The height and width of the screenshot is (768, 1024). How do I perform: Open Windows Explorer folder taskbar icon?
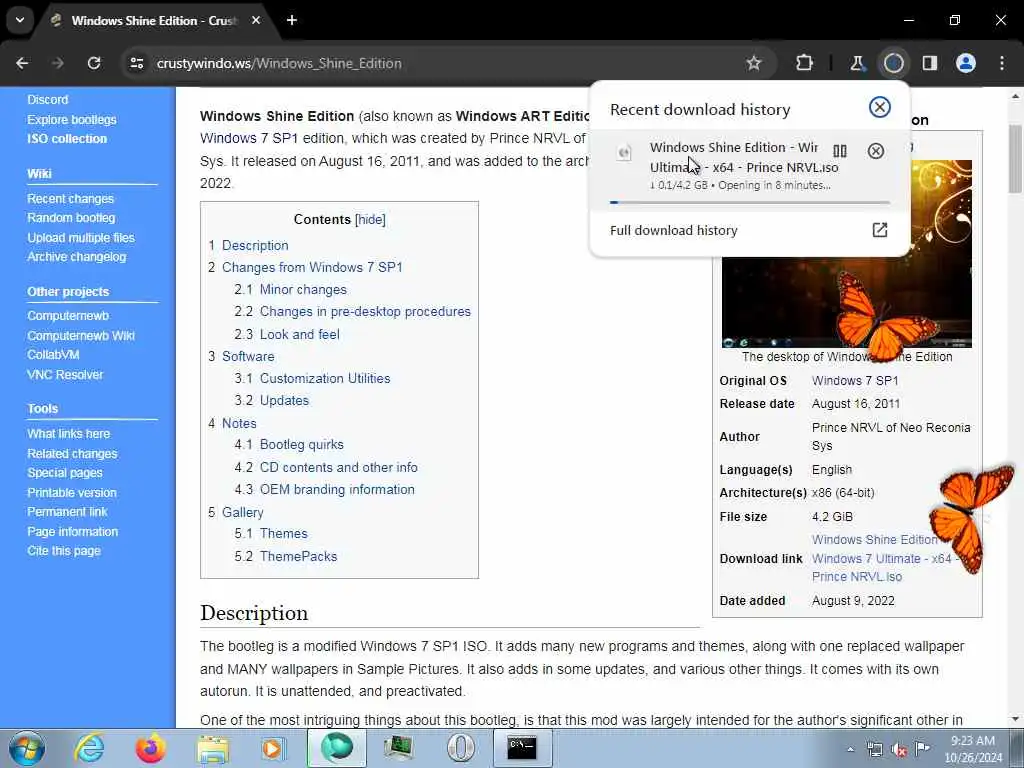213,750
